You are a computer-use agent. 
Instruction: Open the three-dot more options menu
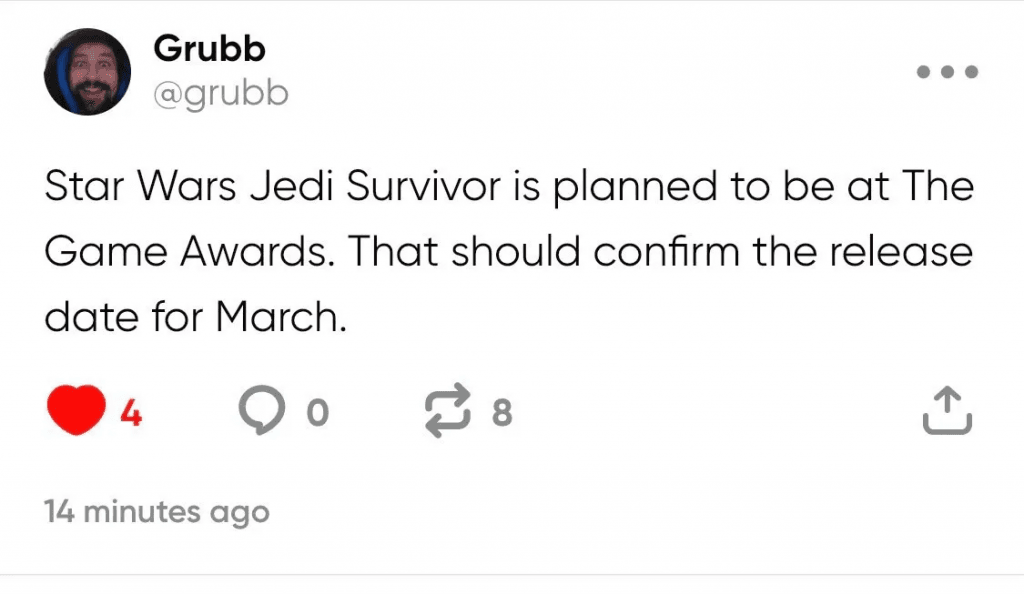coord(945,72)
